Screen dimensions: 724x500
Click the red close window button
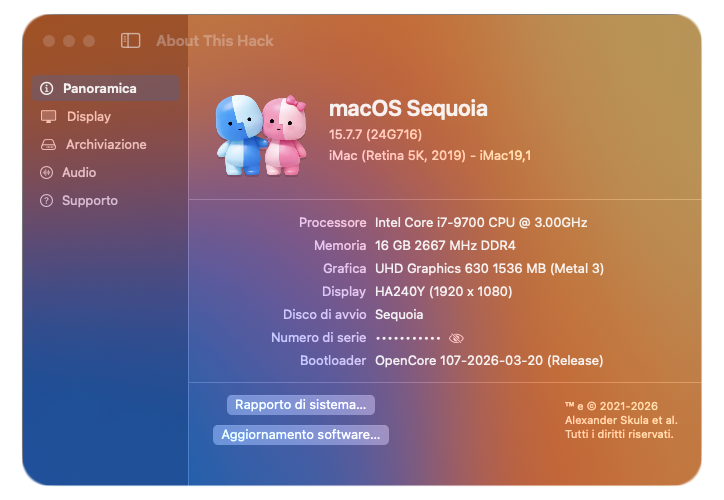click(48, 41)
